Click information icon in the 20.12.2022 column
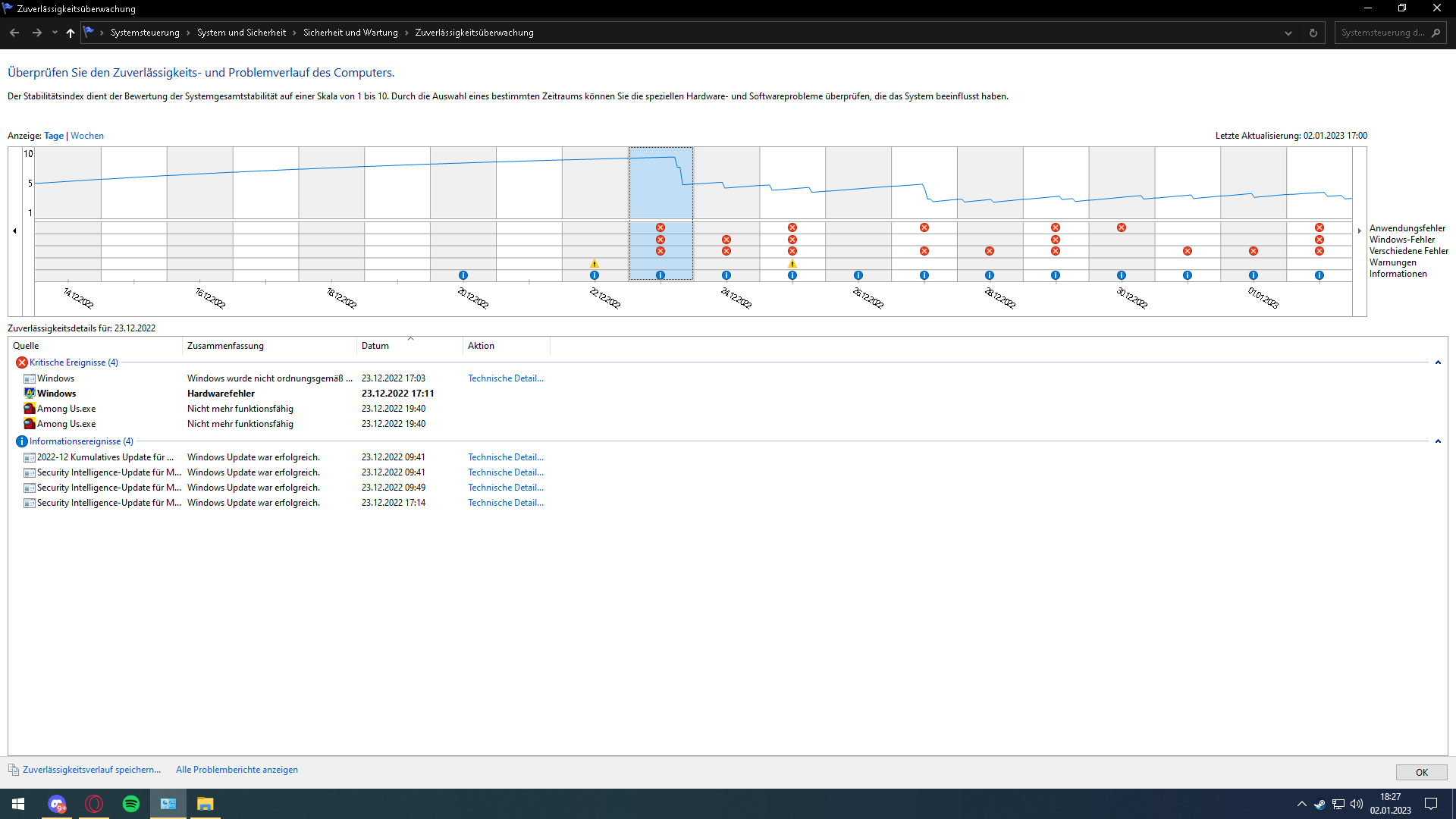The height and width of the screenshot is (819, 1456). pyautogui.click(x=463, y=275)
